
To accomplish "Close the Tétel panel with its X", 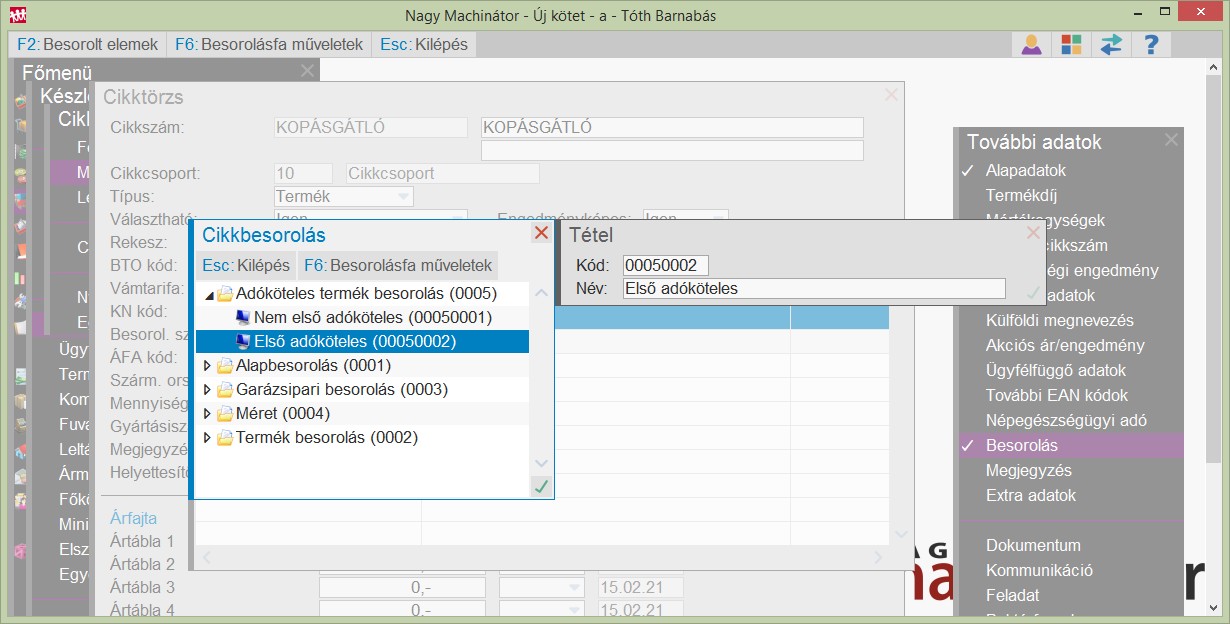I will [x=1033, y=233].
